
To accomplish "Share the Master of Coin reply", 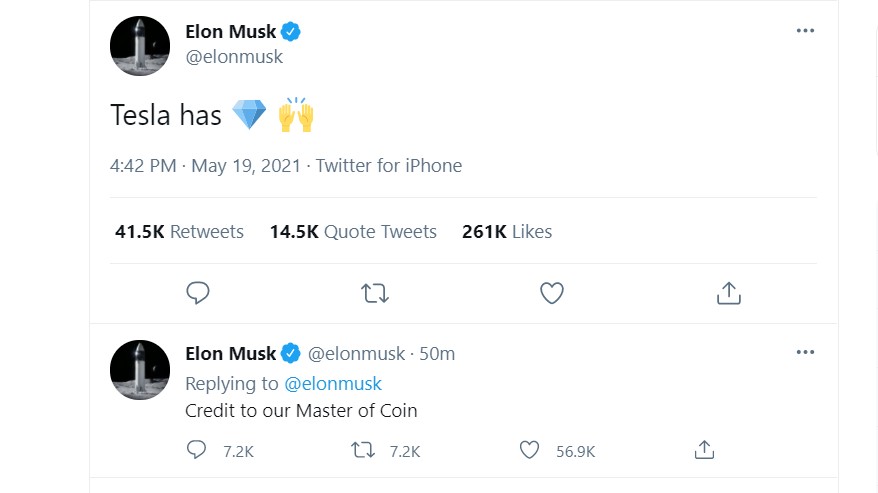I will [704, 451].
